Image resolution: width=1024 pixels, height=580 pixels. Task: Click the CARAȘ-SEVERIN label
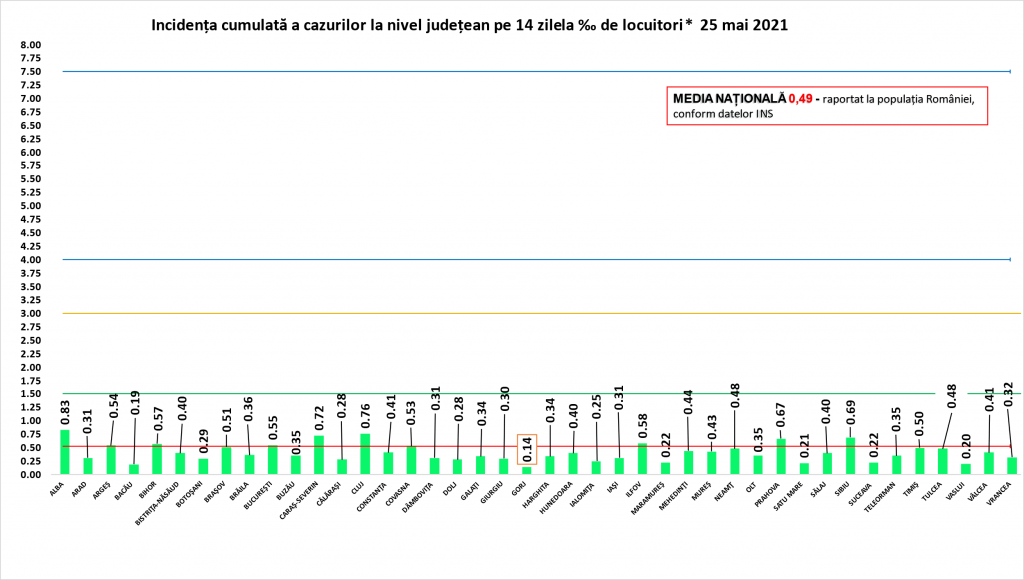[298, 500]
